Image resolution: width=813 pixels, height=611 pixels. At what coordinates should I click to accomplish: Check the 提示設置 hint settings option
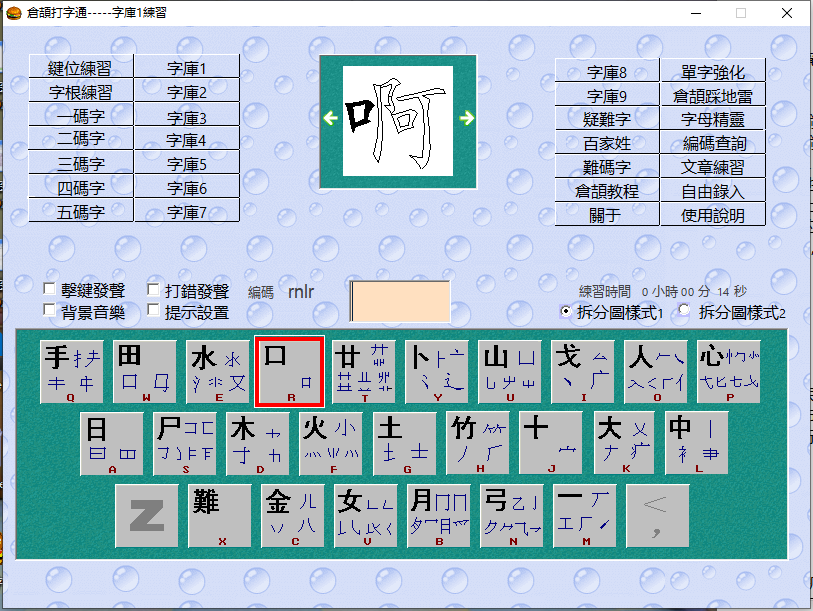153,308
